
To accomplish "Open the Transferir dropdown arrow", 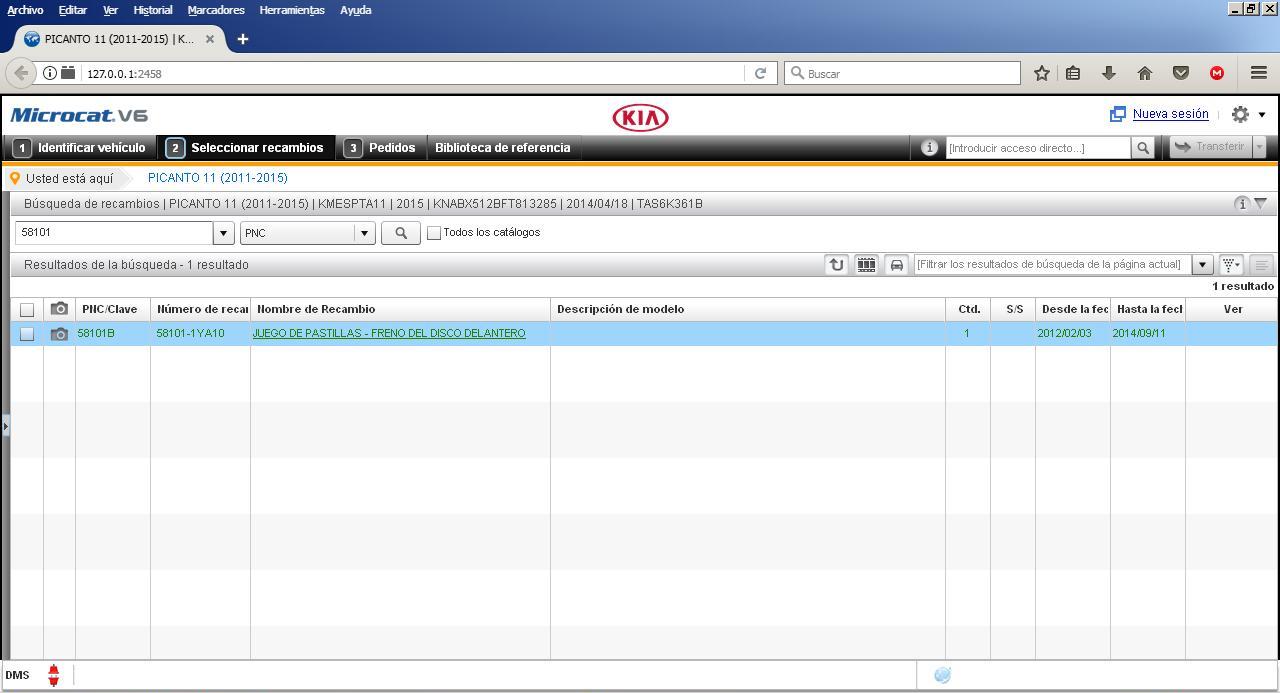I will tap(1259, 147).
